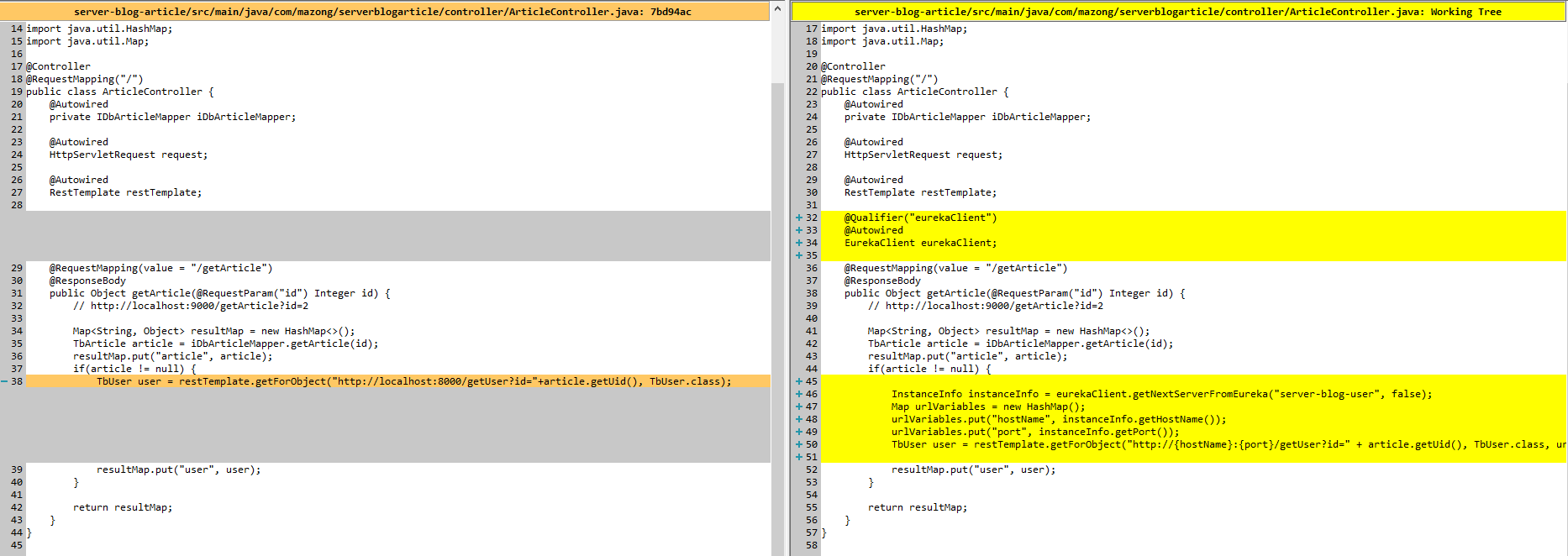Image resolution: width=1568 pixels, height=556 pixels.
Task: Click the urlVariables.put("hostName") line
Action: (1058, 419)
